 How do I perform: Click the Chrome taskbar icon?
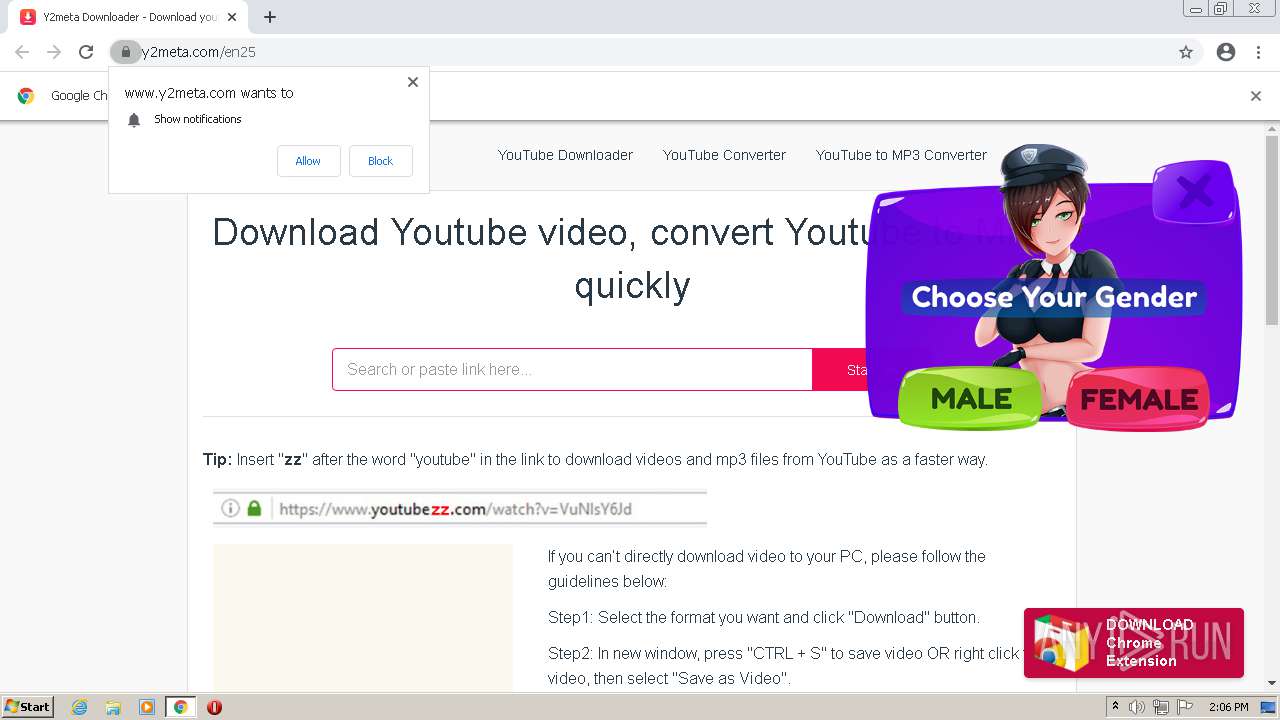[180, 707]
